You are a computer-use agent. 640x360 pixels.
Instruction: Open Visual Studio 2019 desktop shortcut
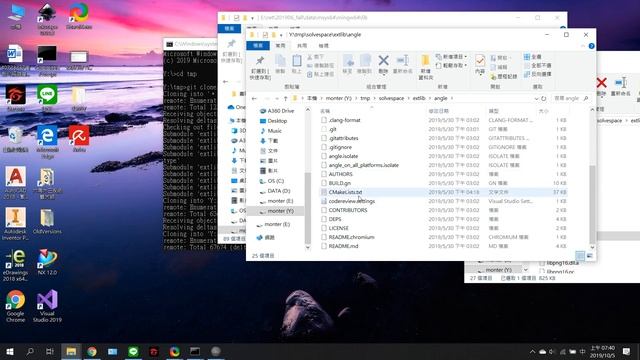(47, 306)
